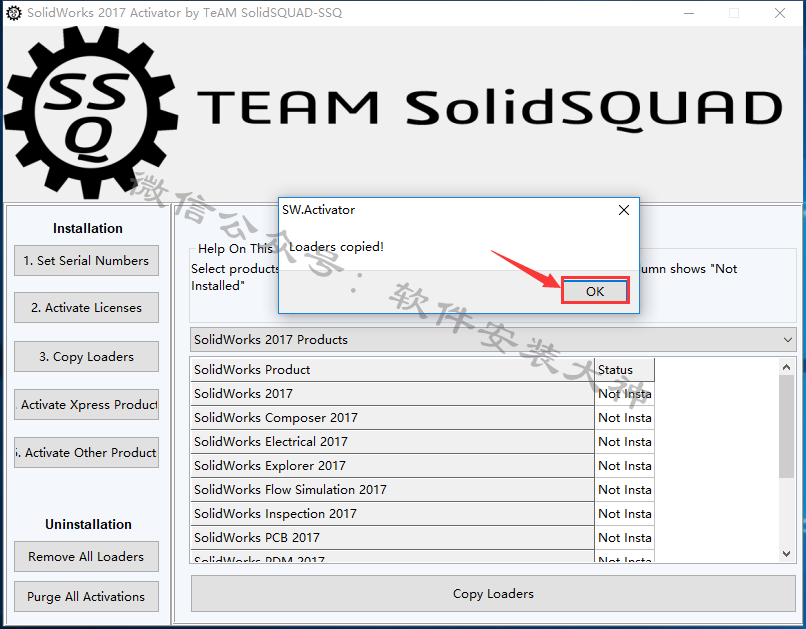Select the SolidWorks Inspection 2017 row
806x629 pixels.
tap(392, 513)
